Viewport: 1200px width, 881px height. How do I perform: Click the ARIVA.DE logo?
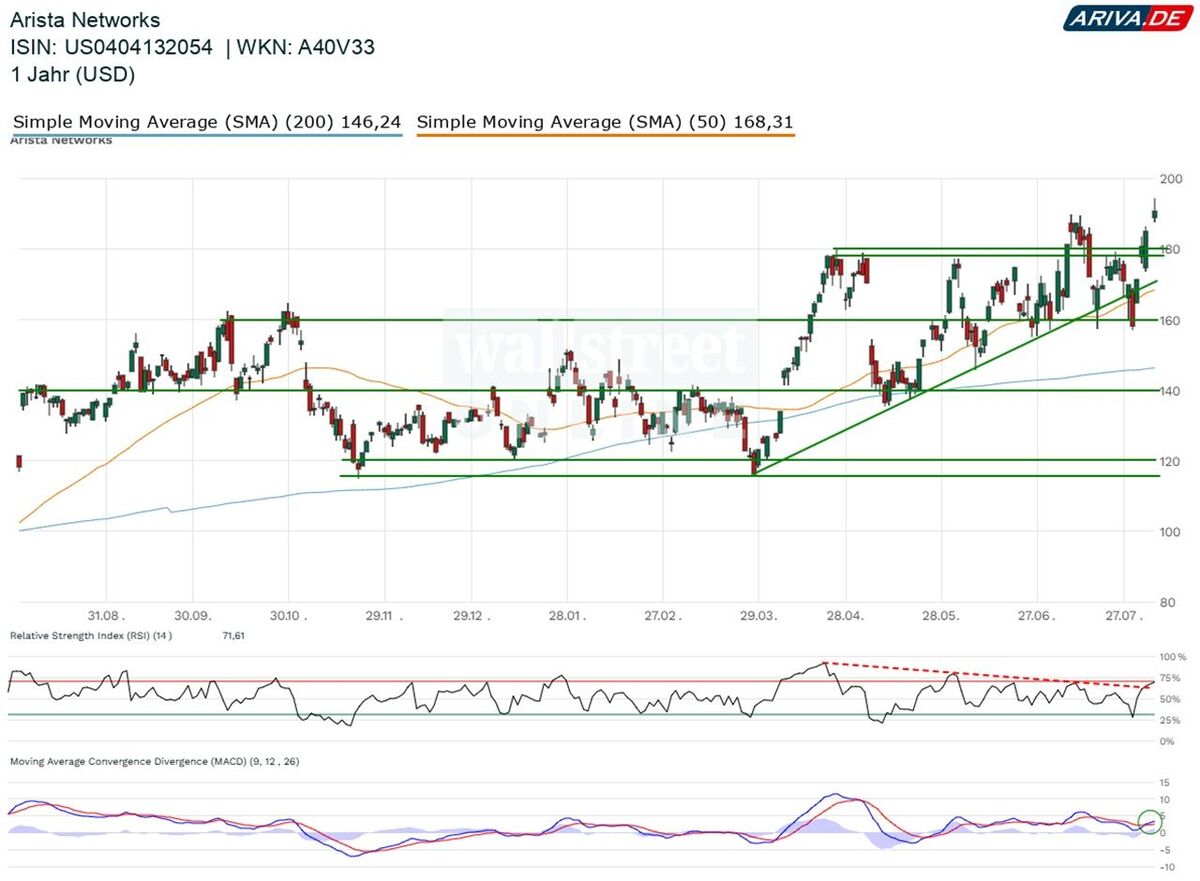click(x=1126, y=18)
